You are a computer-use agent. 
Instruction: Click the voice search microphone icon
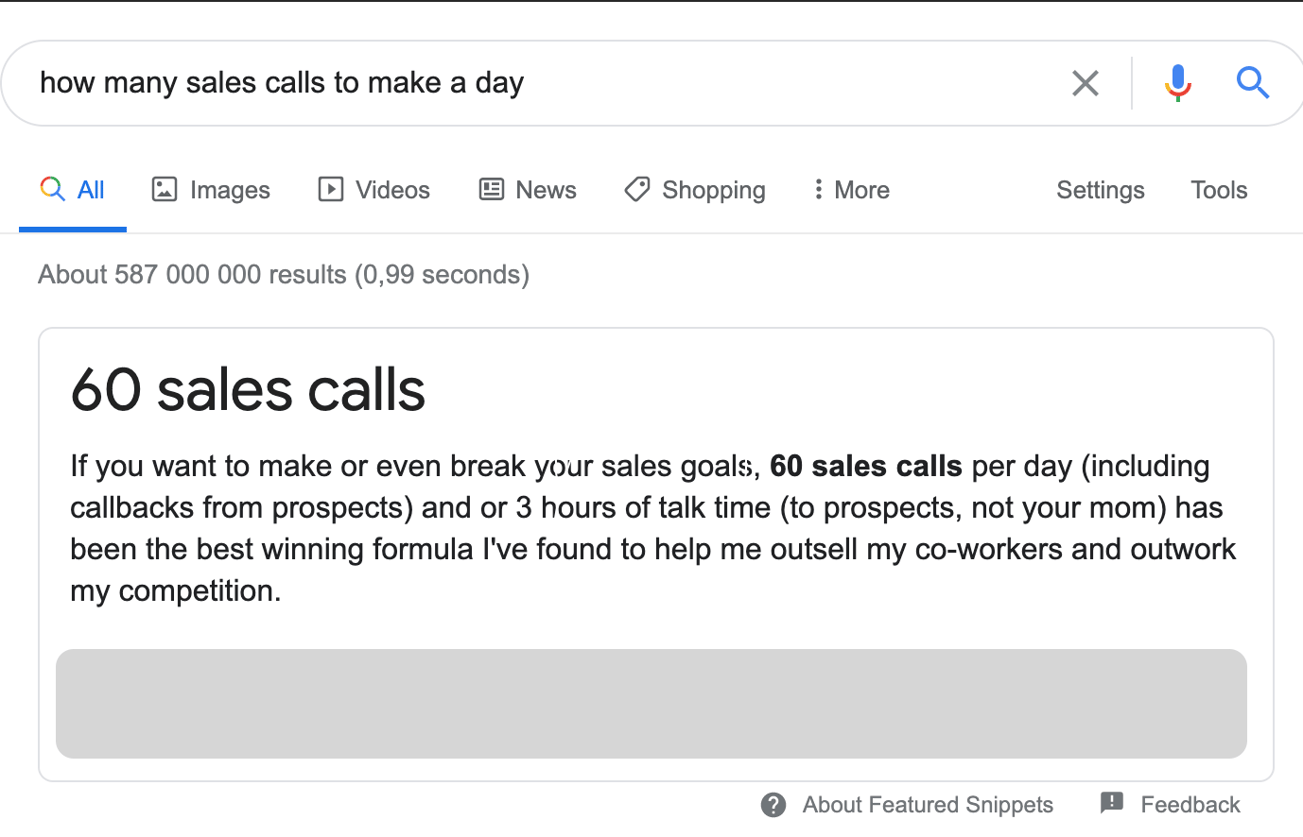click(1178, 83)
